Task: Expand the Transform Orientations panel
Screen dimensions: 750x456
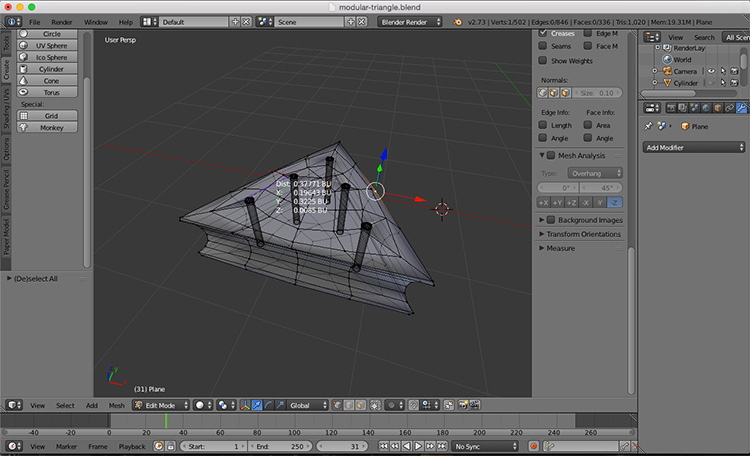Action: [583, 234]
